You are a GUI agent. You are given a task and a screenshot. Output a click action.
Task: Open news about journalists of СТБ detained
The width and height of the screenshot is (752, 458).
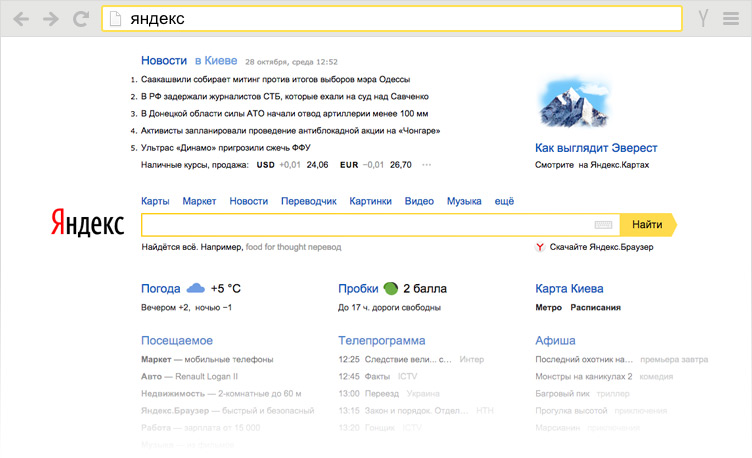(284, 96)
